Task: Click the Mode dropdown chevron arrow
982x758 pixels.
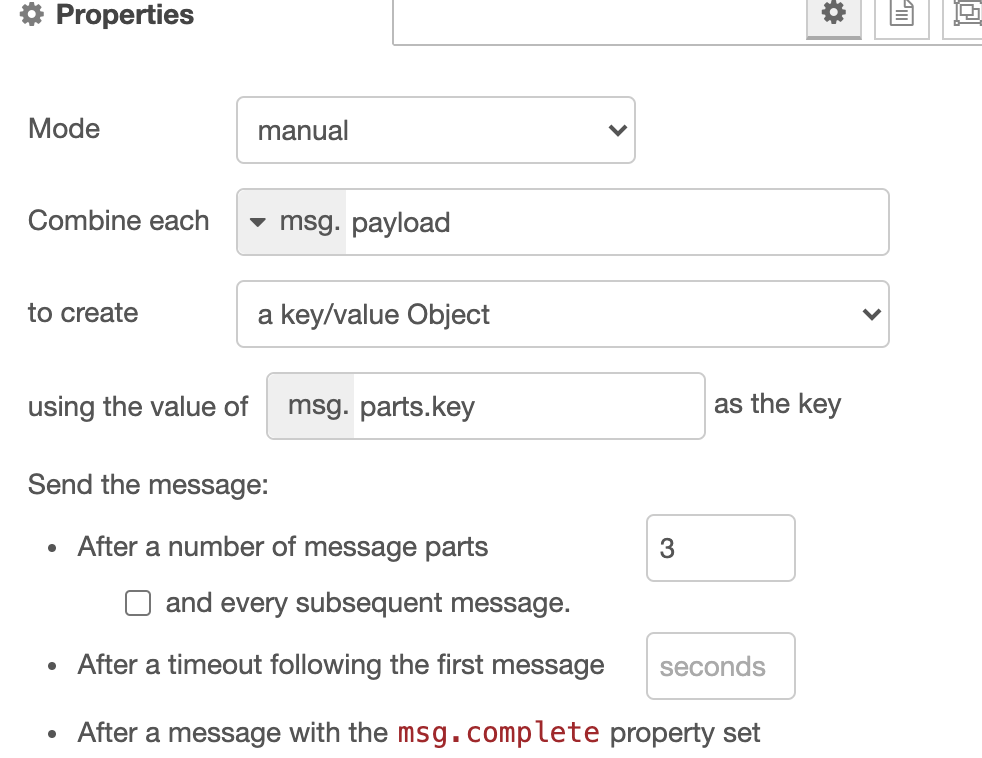Action: 617,130
